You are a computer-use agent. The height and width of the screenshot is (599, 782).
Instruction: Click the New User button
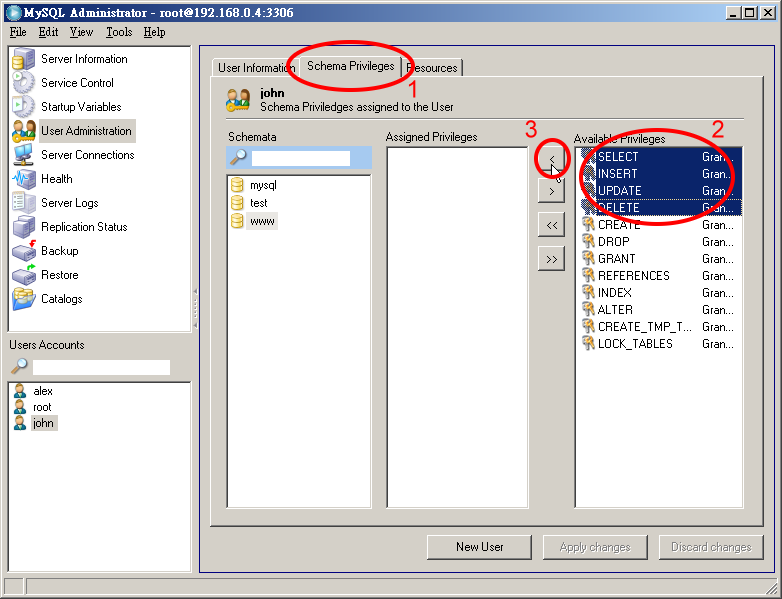479,547
